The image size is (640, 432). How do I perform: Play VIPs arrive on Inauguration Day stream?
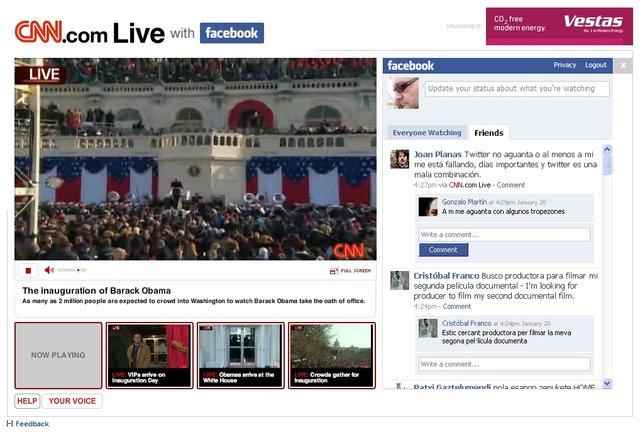point(150,355)
